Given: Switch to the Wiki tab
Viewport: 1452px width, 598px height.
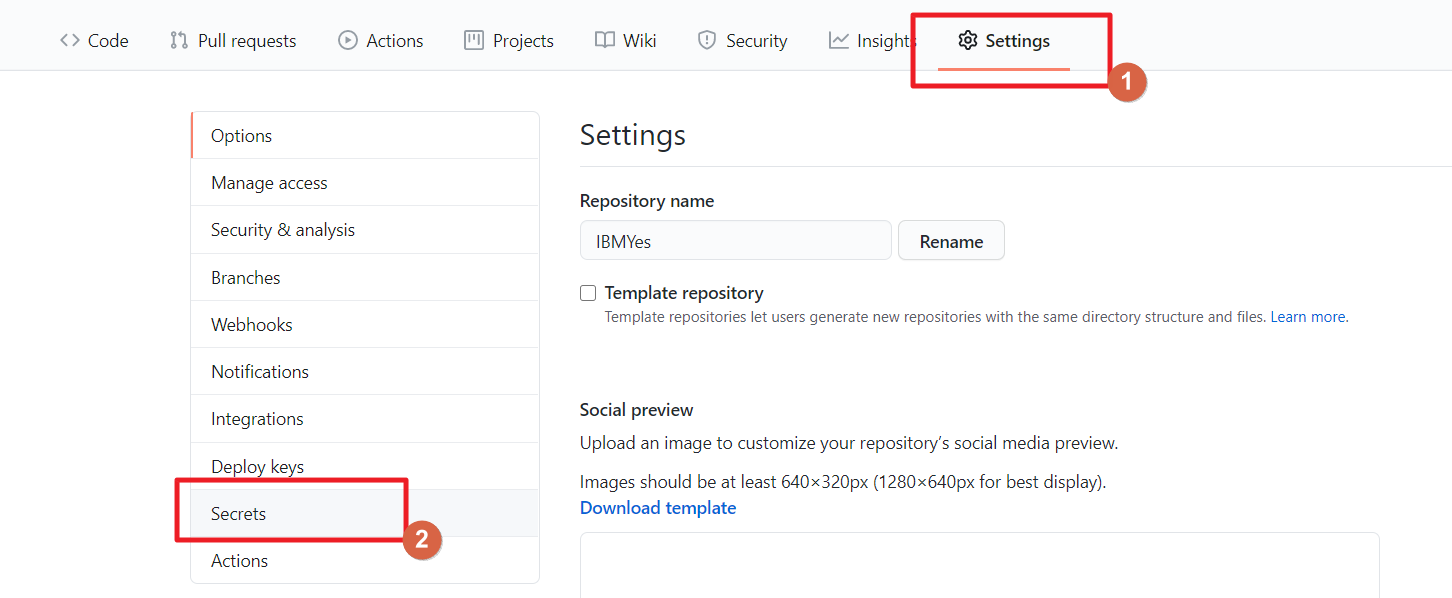Looking at the screenshot, I should (639, 41).
